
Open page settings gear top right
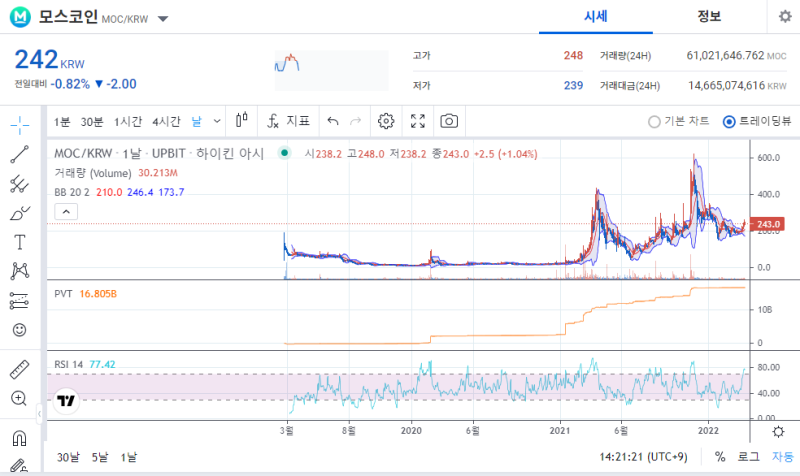point(785,16)
